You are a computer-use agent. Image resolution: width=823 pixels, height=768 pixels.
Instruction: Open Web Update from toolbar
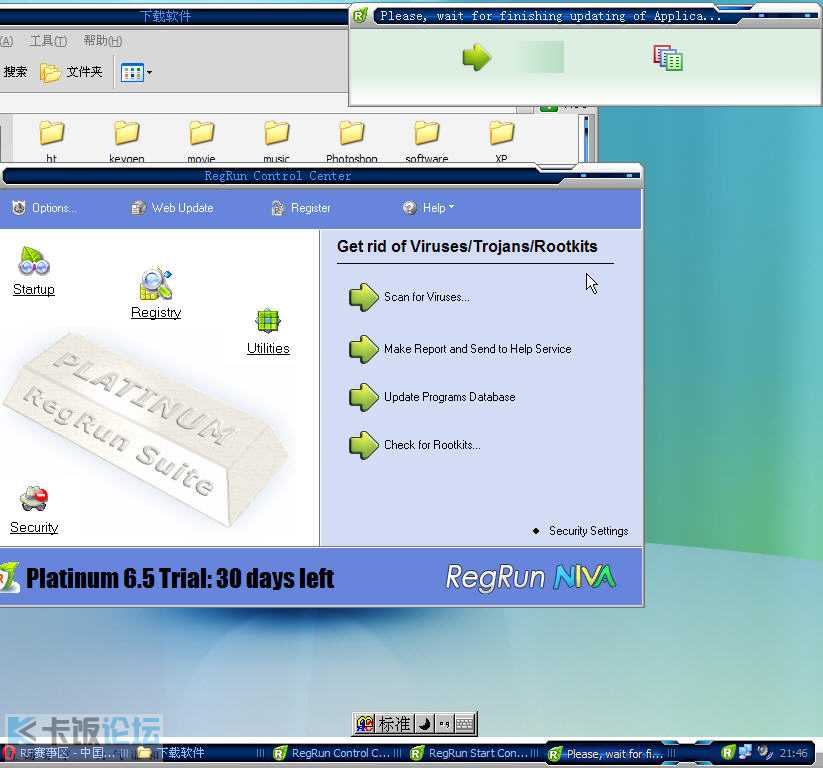(172, 208)
